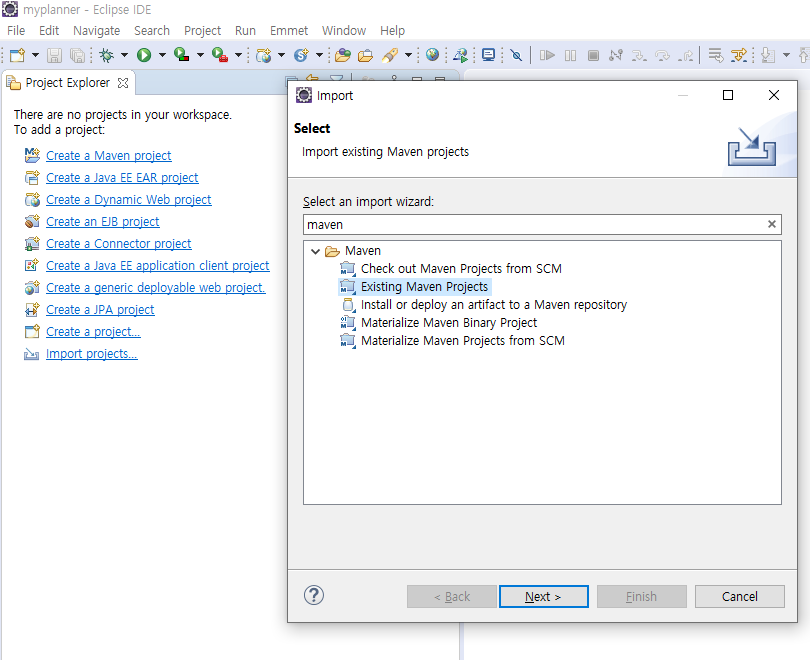Viewport: 810px width, 660px height.
Task: Click the Run External Tools icon
Action: (220, 55)
